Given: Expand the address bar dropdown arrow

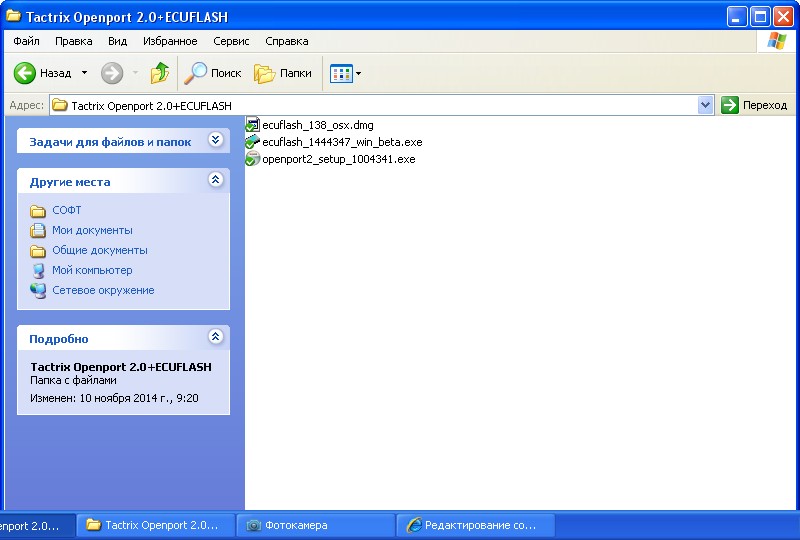Looking at the screenshot, I should [705, 106].
